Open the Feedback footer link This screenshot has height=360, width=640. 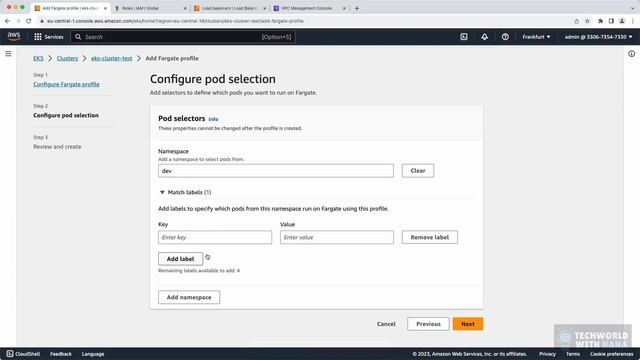[x=61, y=354]
